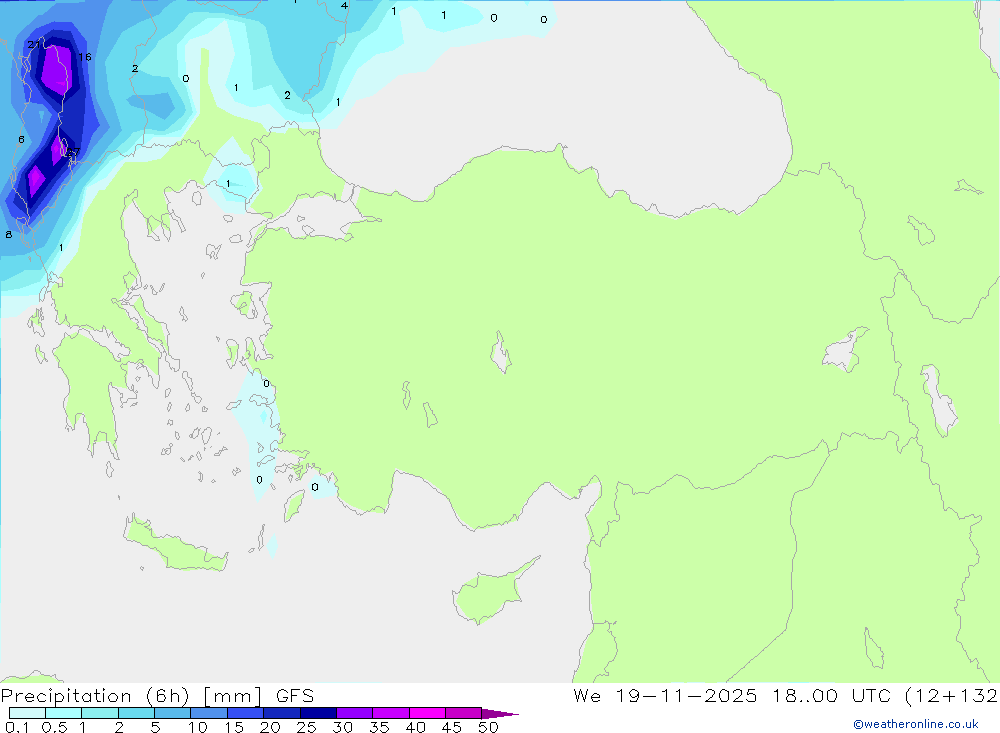Click the 30–35 mm violet legend swatch
1000x733 pixels.
point(354,713)
